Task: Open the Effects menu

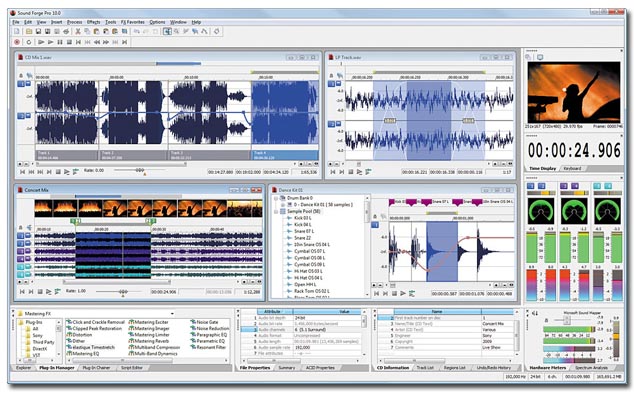Action: click(x=93, y=22)
